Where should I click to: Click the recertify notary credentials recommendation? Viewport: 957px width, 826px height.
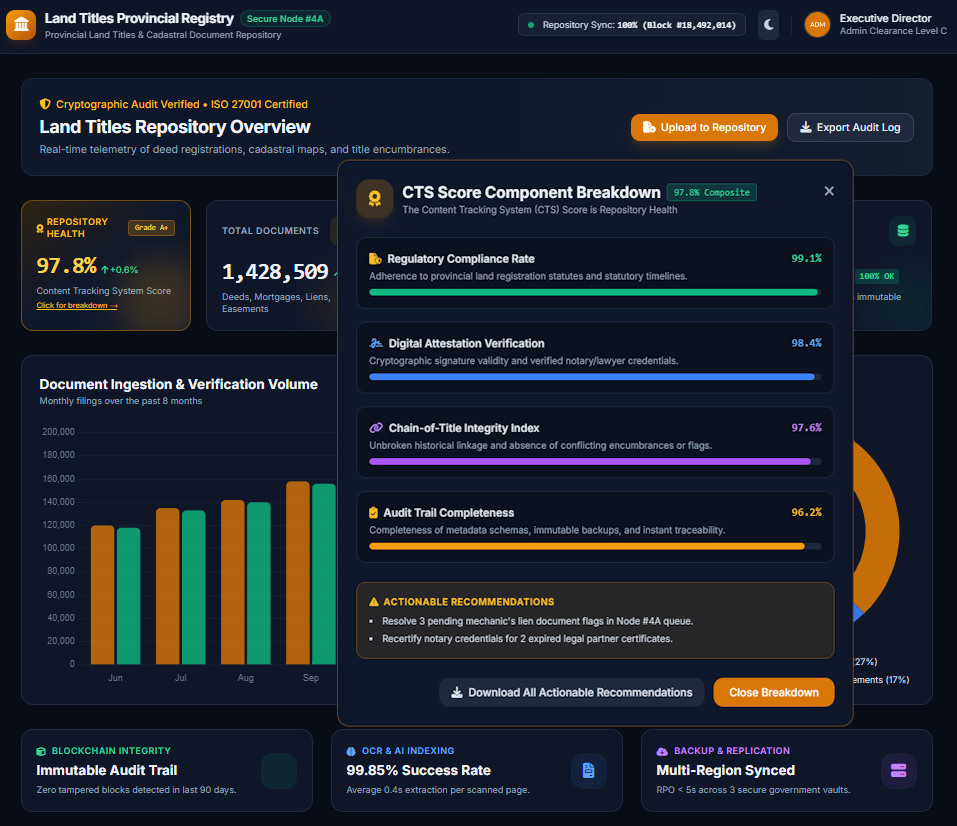click(527, 639)
